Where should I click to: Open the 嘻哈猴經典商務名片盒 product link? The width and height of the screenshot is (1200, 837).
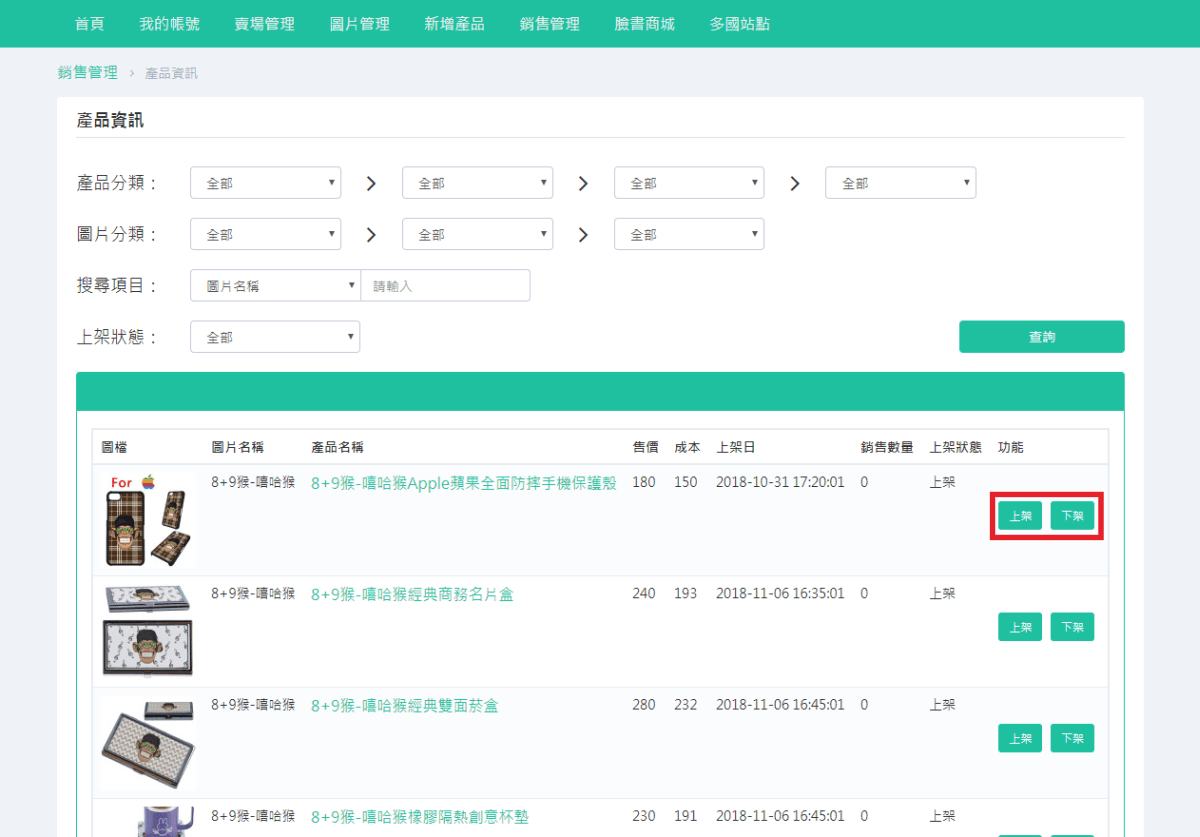(412, 595)
